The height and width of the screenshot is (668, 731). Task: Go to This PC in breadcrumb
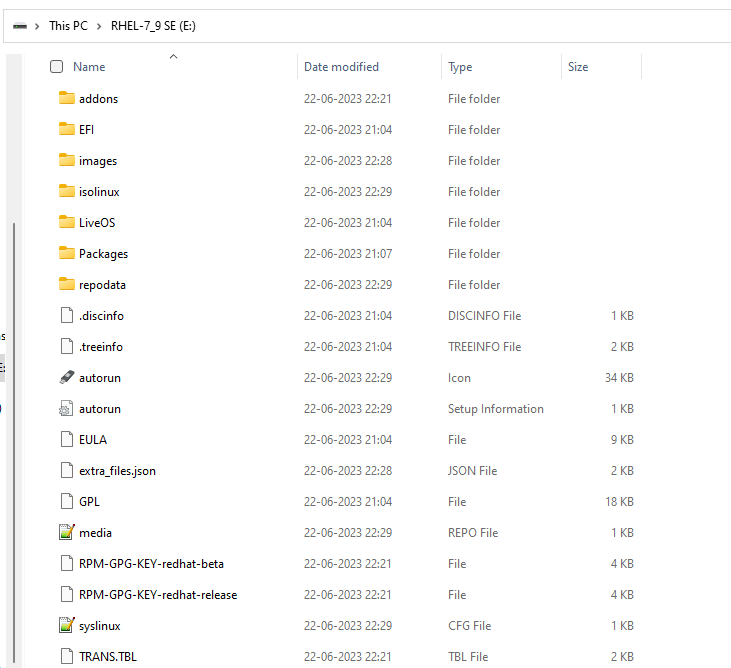pyautogui.click(x=69, y=26)
